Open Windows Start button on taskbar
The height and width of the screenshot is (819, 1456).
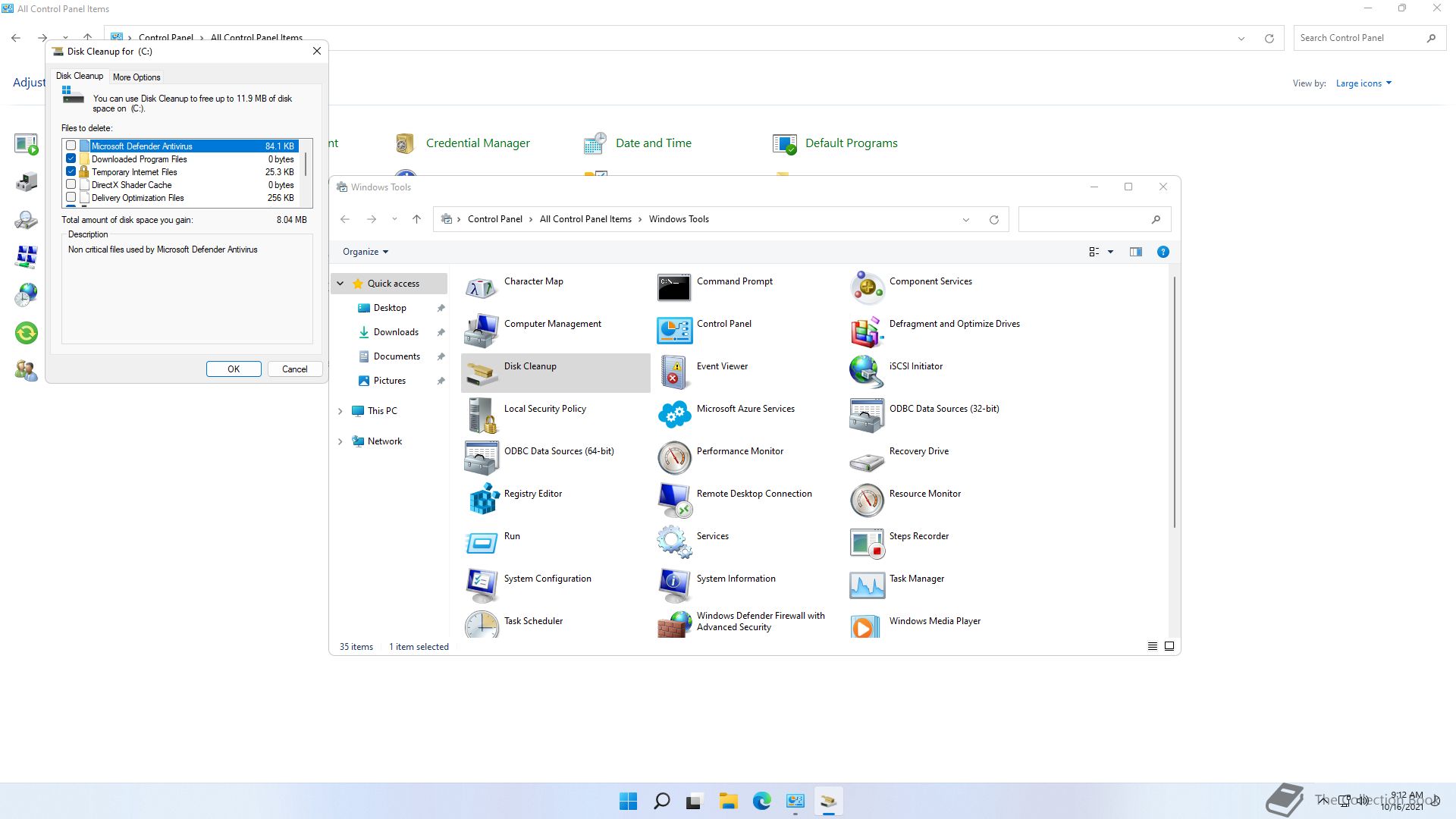pos(628,802)
